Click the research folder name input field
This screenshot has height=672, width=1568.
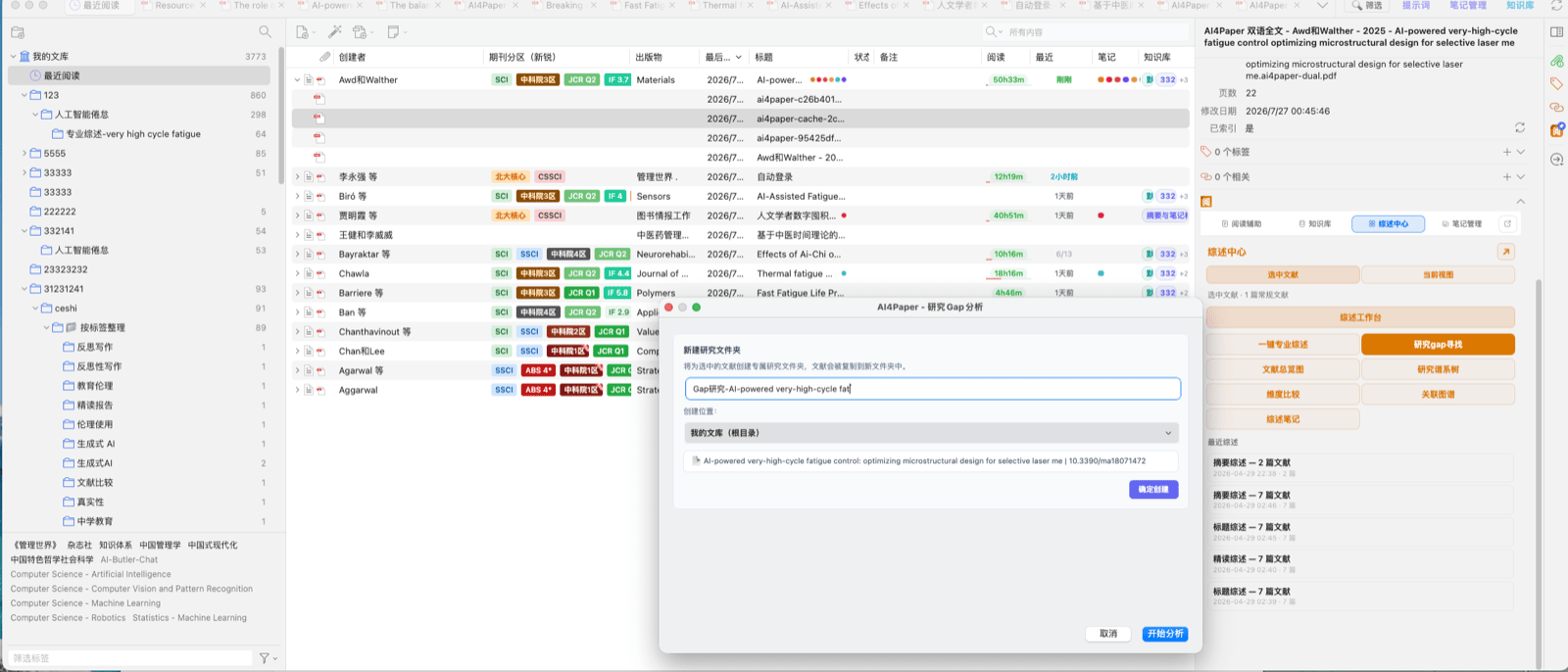pyautogui.click(x=932, y=389)
